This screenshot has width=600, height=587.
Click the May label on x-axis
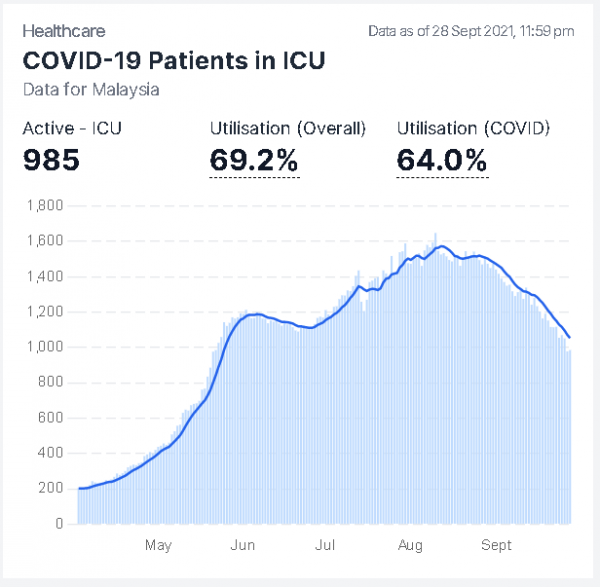pos(158,545)
